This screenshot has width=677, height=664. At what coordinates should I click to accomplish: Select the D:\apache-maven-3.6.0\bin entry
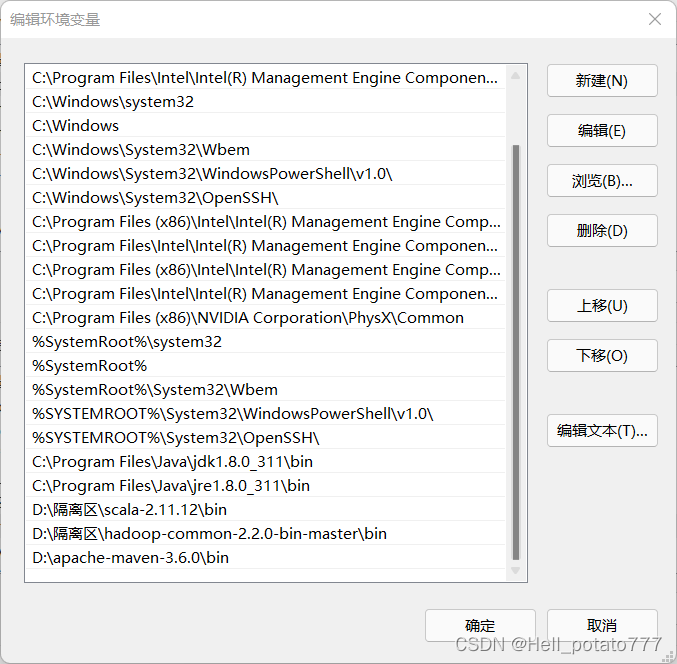(x=265, y=558)
